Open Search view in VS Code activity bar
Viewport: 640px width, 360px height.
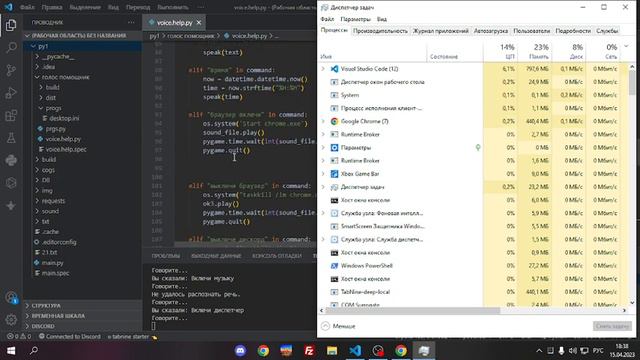click(11, 47)
